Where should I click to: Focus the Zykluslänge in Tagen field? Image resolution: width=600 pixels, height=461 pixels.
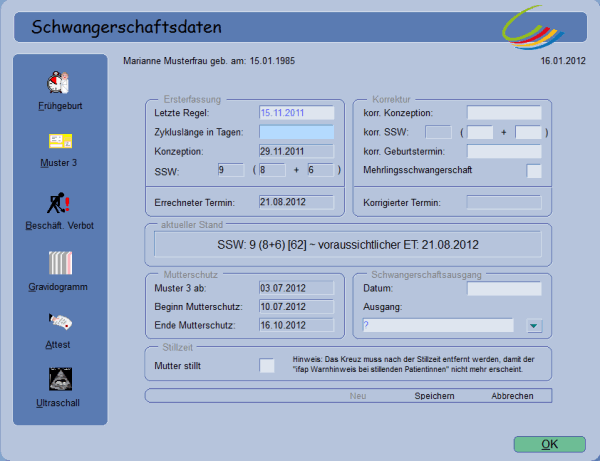(x=297, y=132)
